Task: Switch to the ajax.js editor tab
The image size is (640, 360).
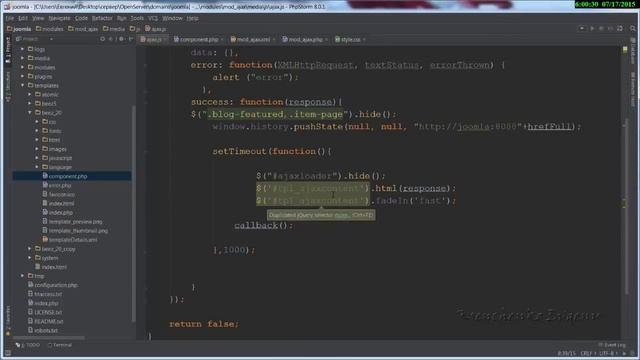Action: tap(153, 40)
